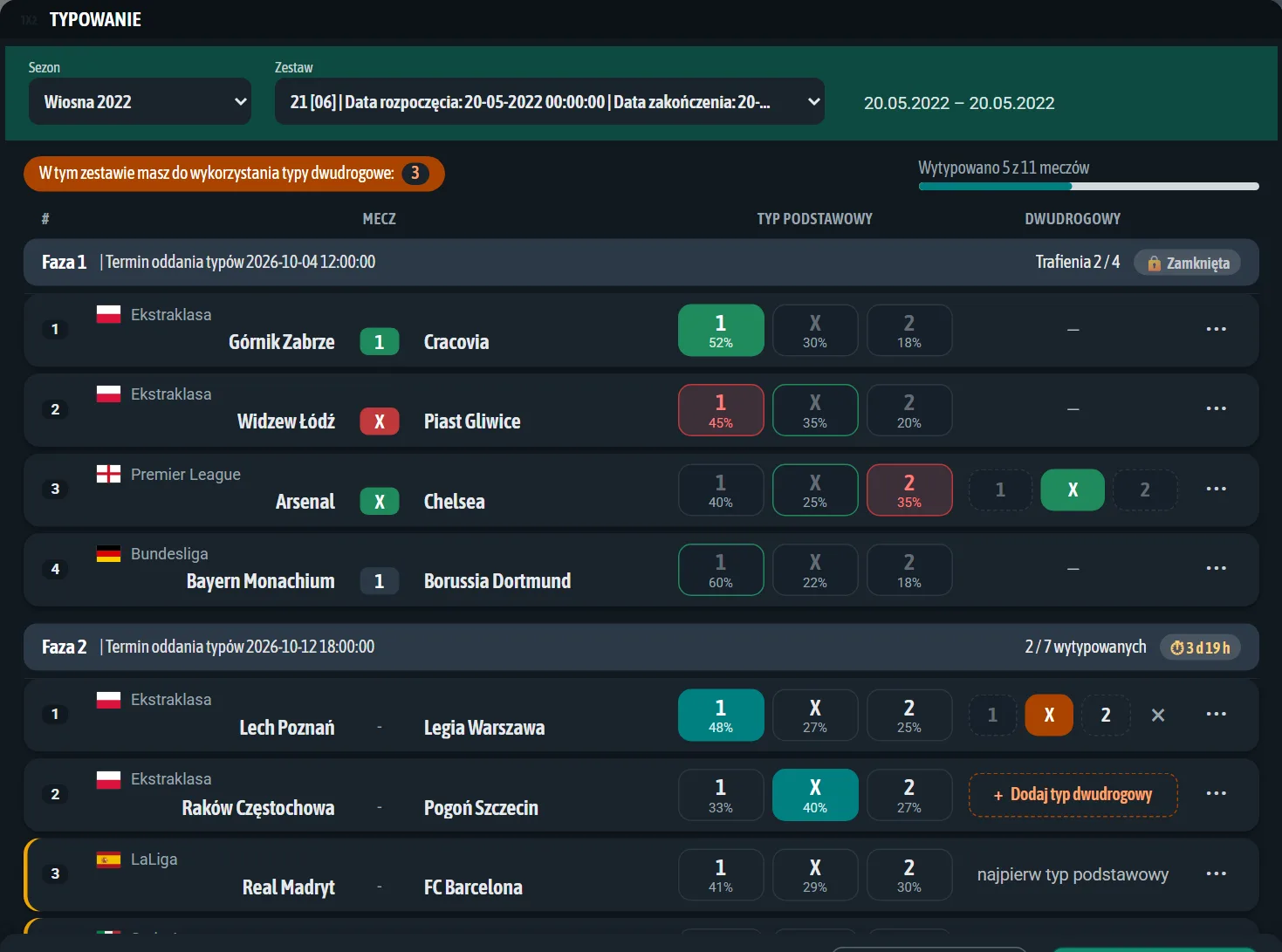The image size is (1282, 952).
Task: Click Dodaj typ dwudrogowy for Raków match
Action: point(1073,795)
